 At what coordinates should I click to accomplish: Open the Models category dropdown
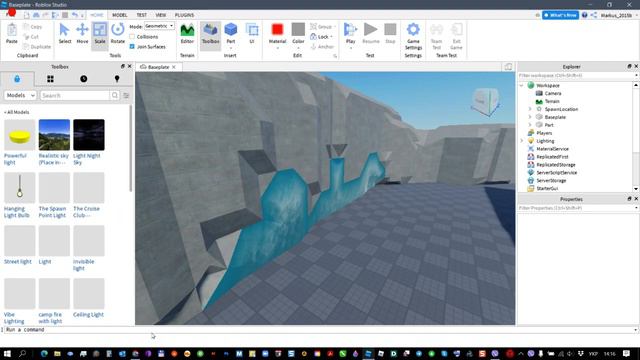20,95
